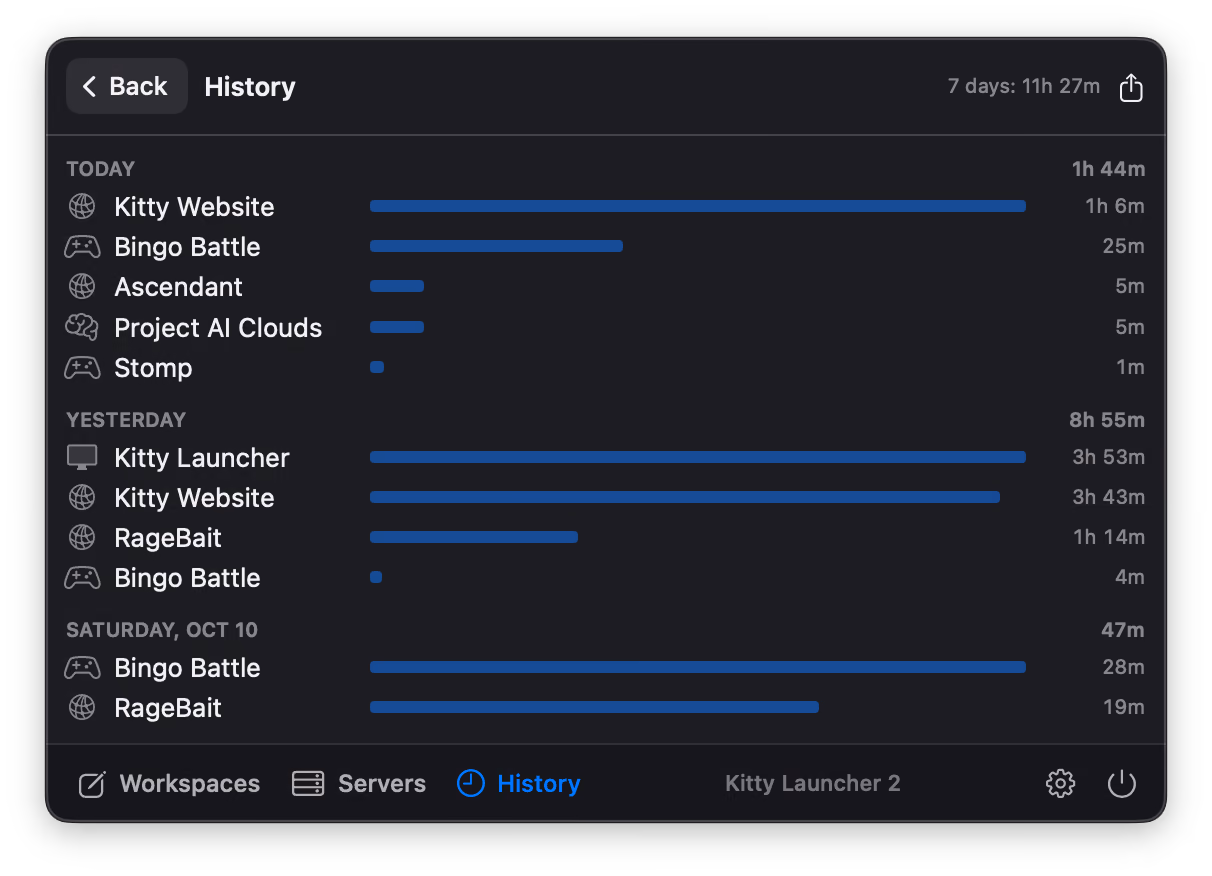Click the 1h 6m duration value
Image resolution: width=1212 pixels, height=876 pixels.
pos(1115,207)
